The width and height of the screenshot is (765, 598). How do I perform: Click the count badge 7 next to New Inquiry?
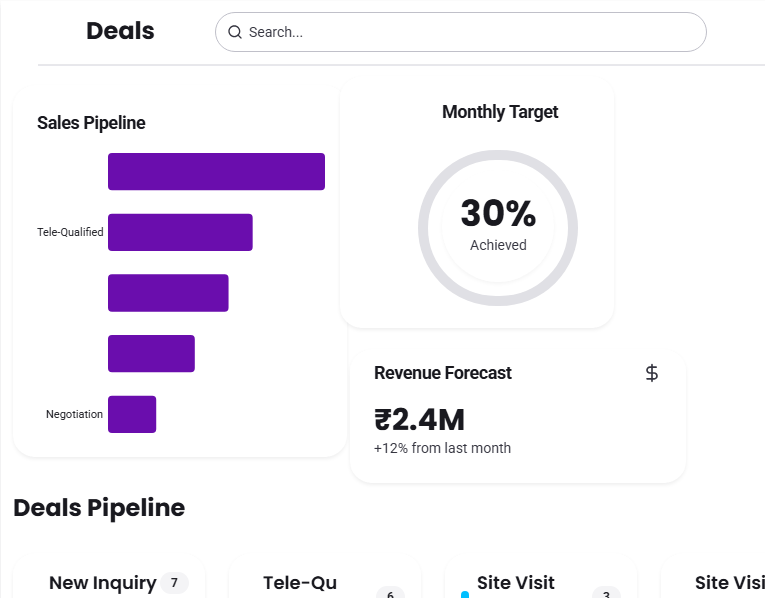pos(174,583)
